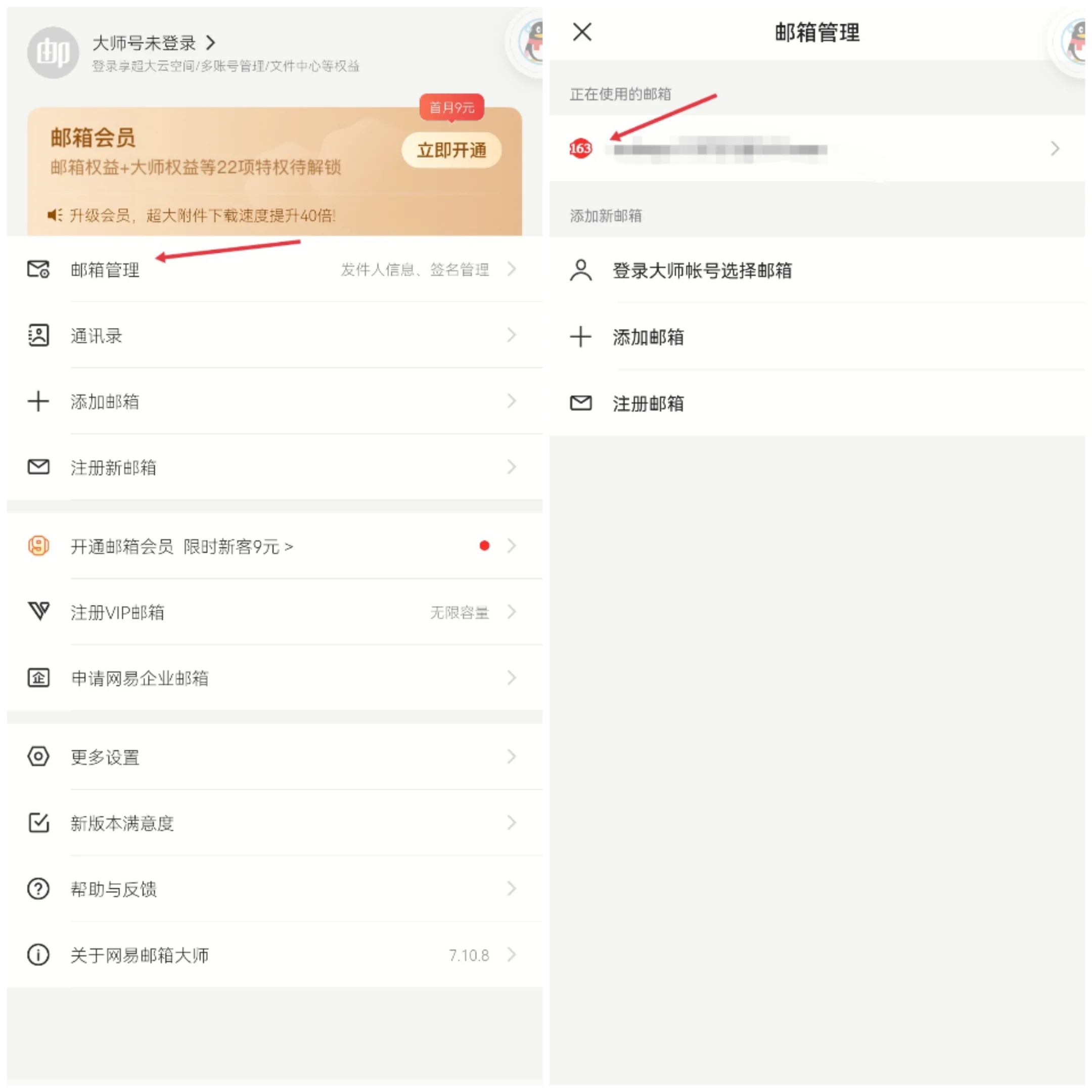Expand 大师号未登录 login arrow
This screenshot has height=1092, width=1092.
tap(211, 42)
